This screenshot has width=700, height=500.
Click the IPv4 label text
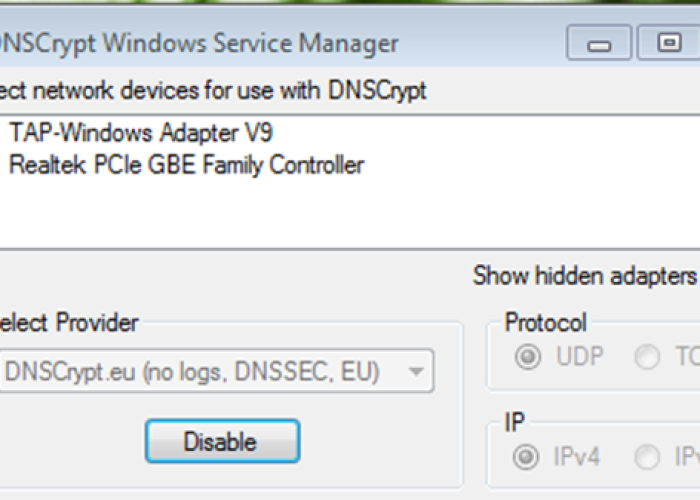point(577,458)
